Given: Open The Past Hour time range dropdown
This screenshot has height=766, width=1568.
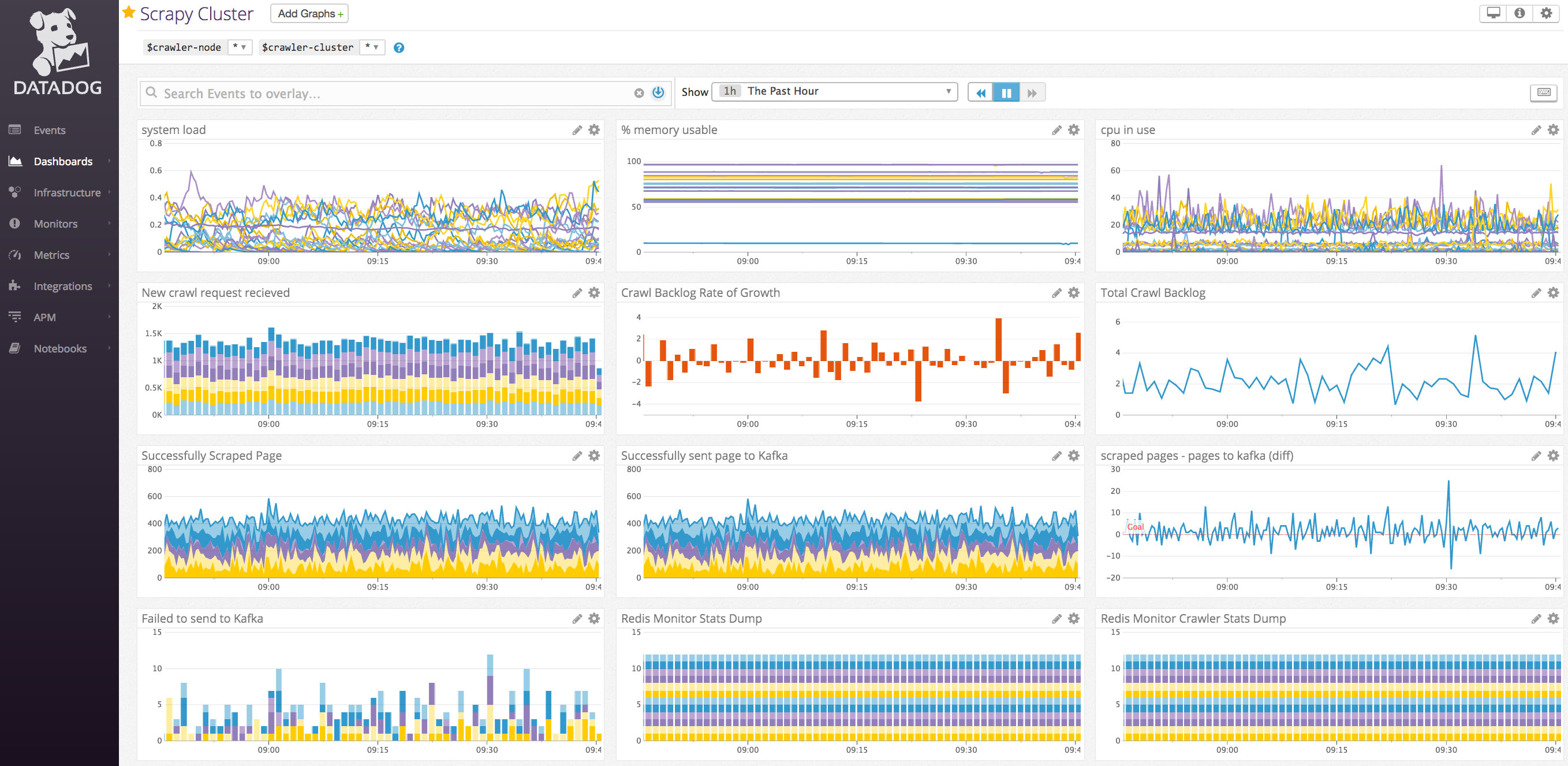Looking at the screenshot, I should coord(834,91).
